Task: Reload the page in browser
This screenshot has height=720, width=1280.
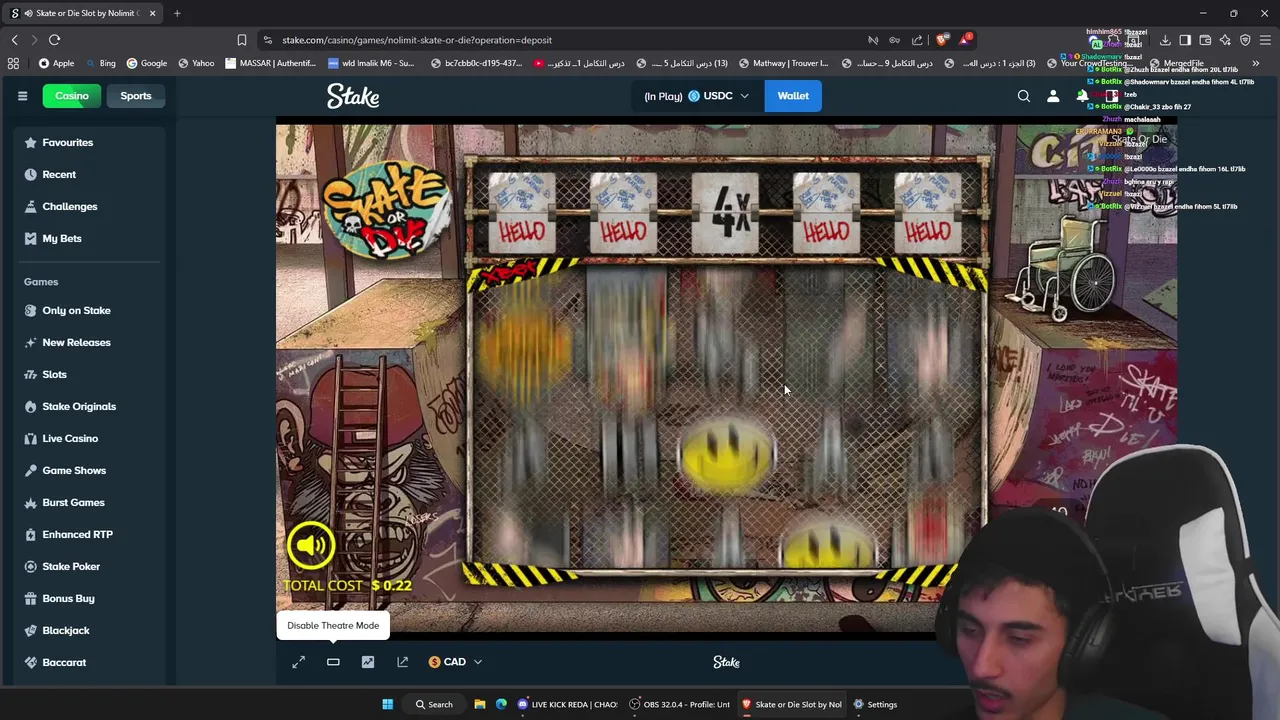Action: (54, 40)
